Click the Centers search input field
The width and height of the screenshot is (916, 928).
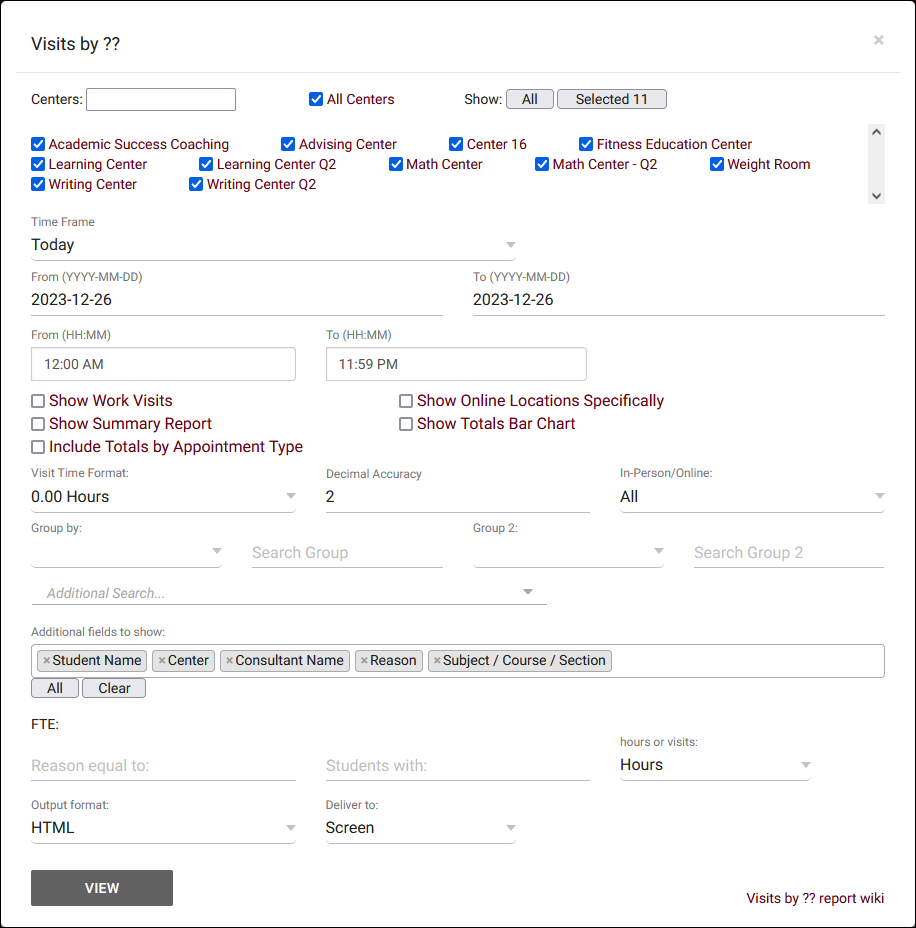pyautogui.click(x=161, y=99)
